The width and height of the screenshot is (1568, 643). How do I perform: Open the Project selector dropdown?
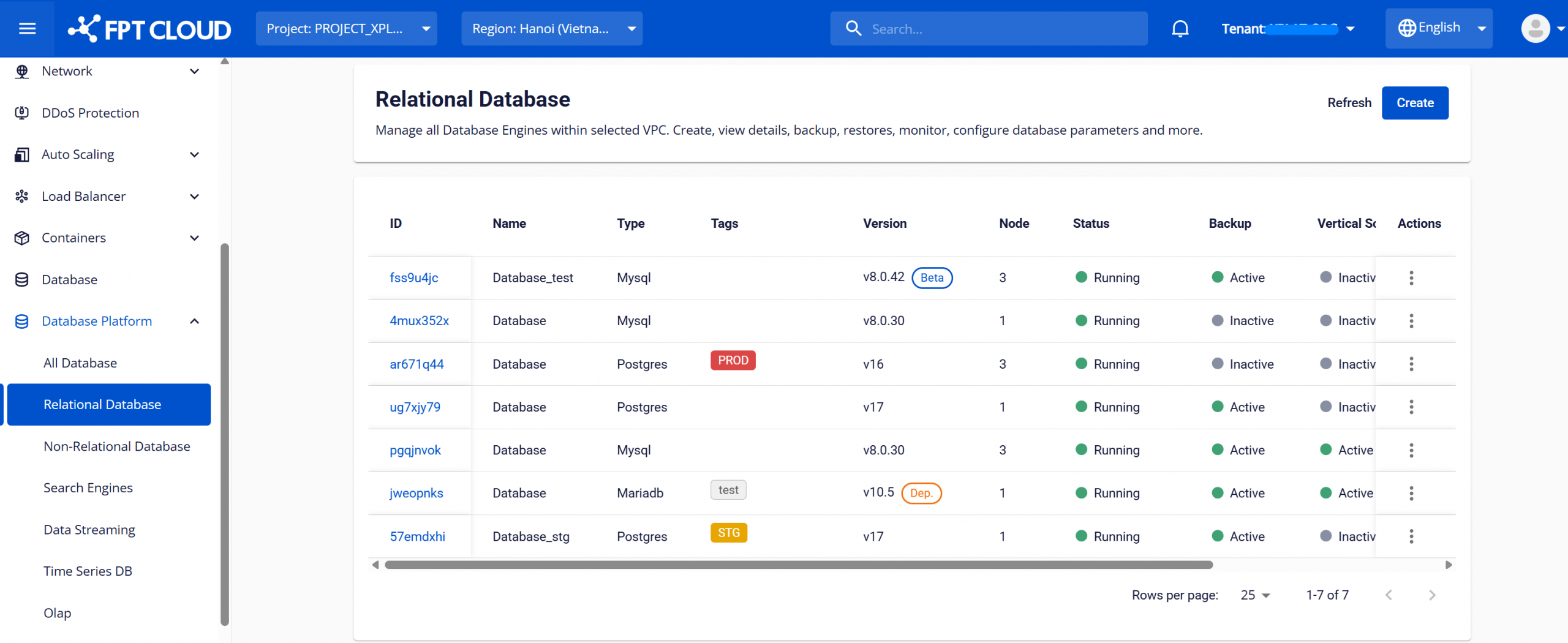[x=346, y=29]
